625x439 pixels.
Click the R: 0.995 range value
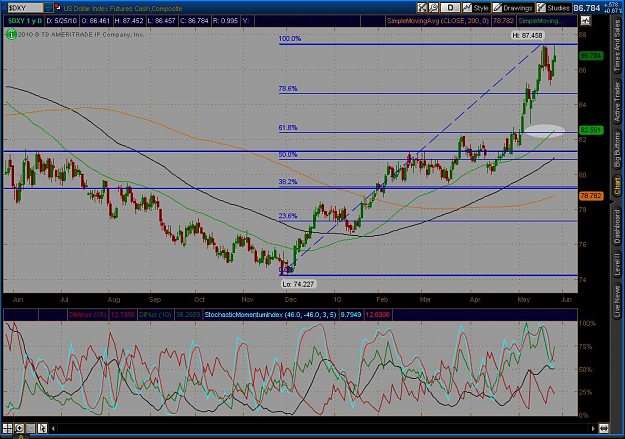pyautogui.click(x=225, y=21)
